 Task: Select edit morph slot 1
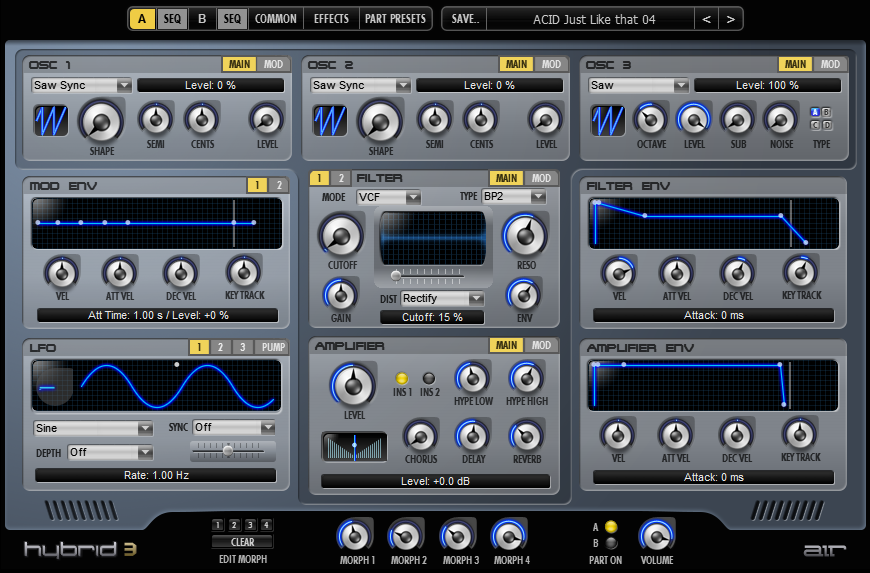pos(218,525)
